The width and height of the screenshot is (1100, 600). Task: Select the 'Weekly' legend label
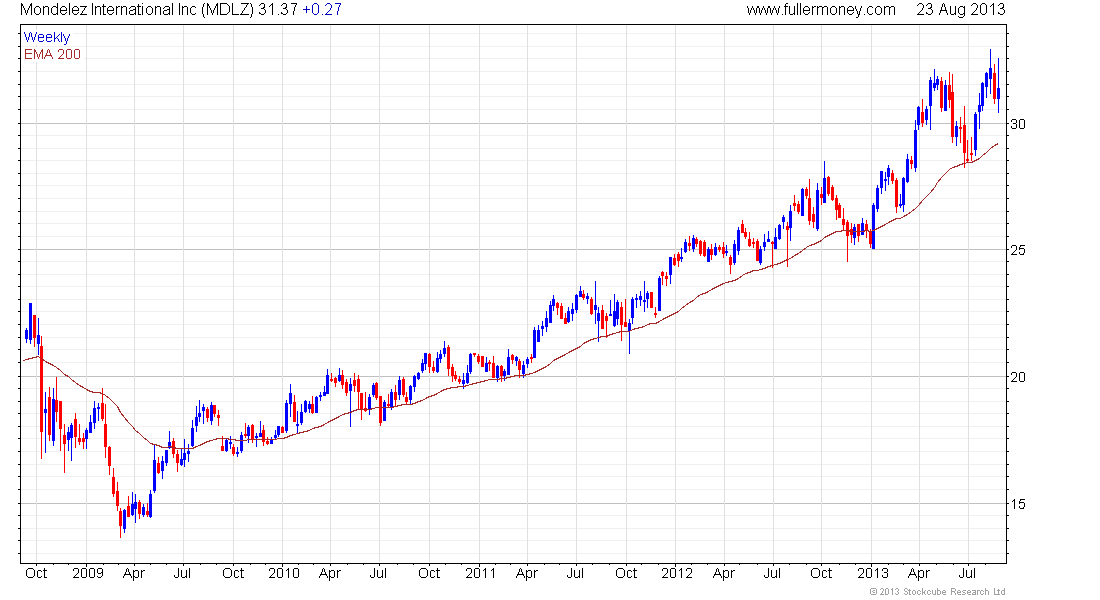click(x=47, y=37)
